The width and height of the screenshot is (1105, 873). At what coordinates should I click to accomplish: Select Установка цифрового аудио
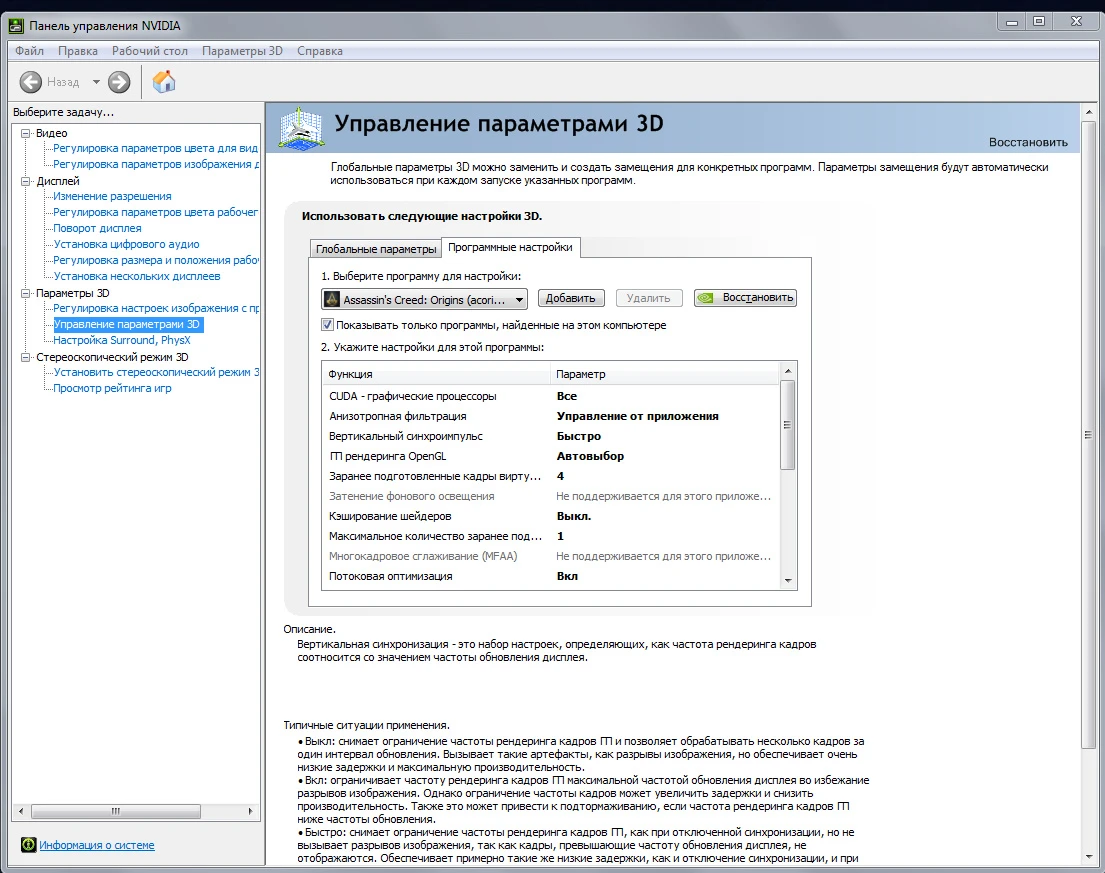126,244
